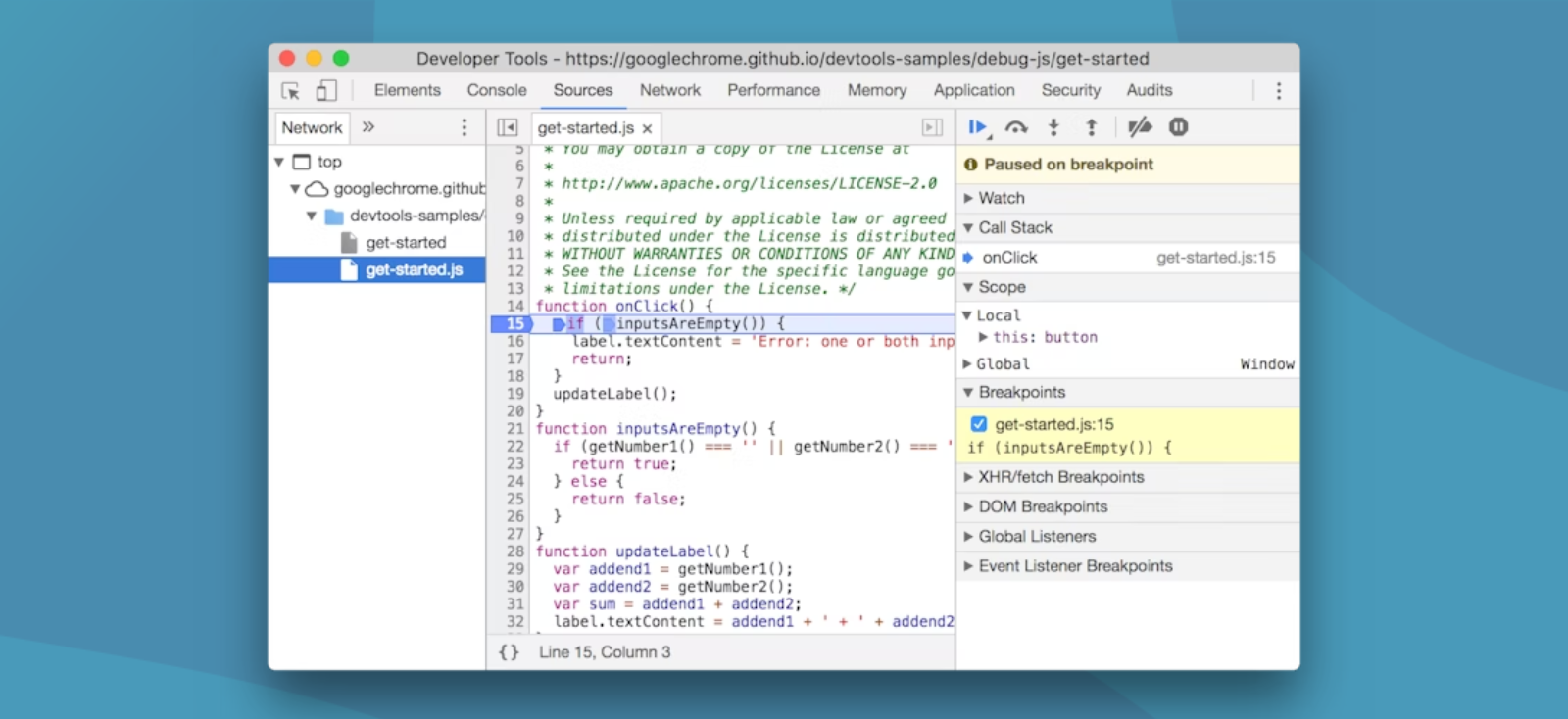Toggle pause on exceptions icon
The height and width of the screenshot is (719, 1568).
pyautogui.click(x=1178, y=127)
